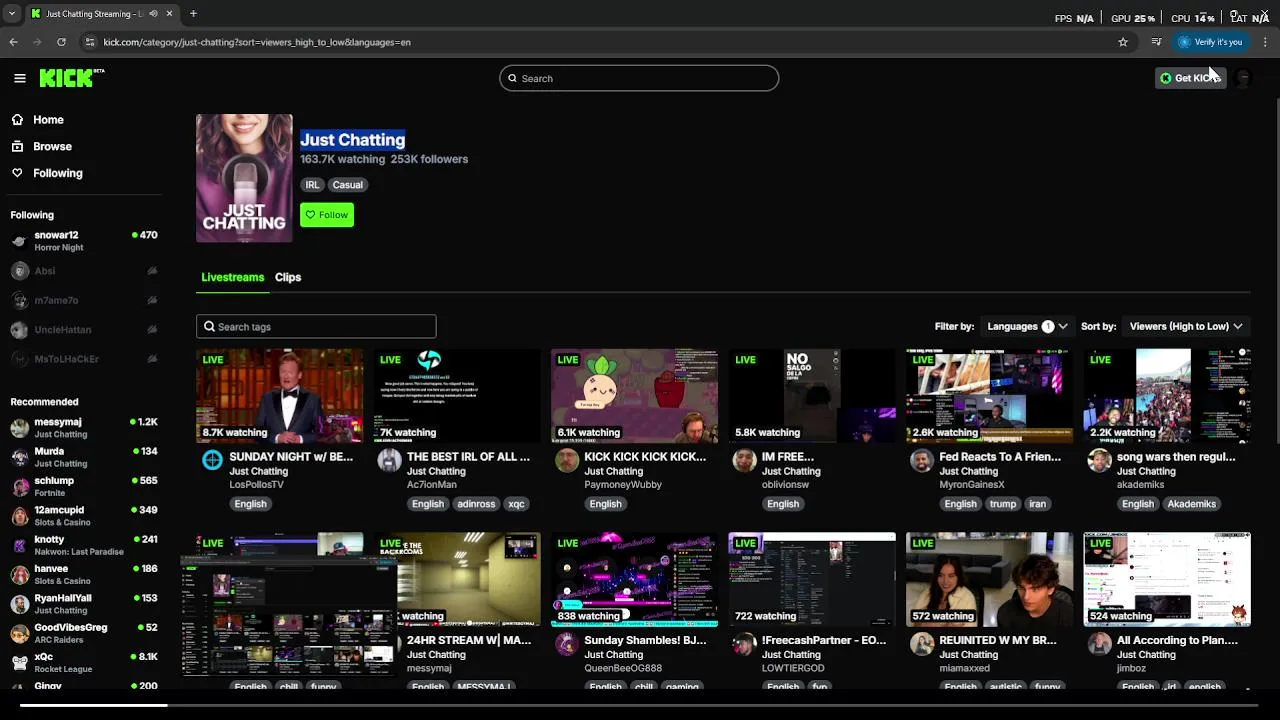Open IM FREE stream thumbnail

click(x=812, y=396)
